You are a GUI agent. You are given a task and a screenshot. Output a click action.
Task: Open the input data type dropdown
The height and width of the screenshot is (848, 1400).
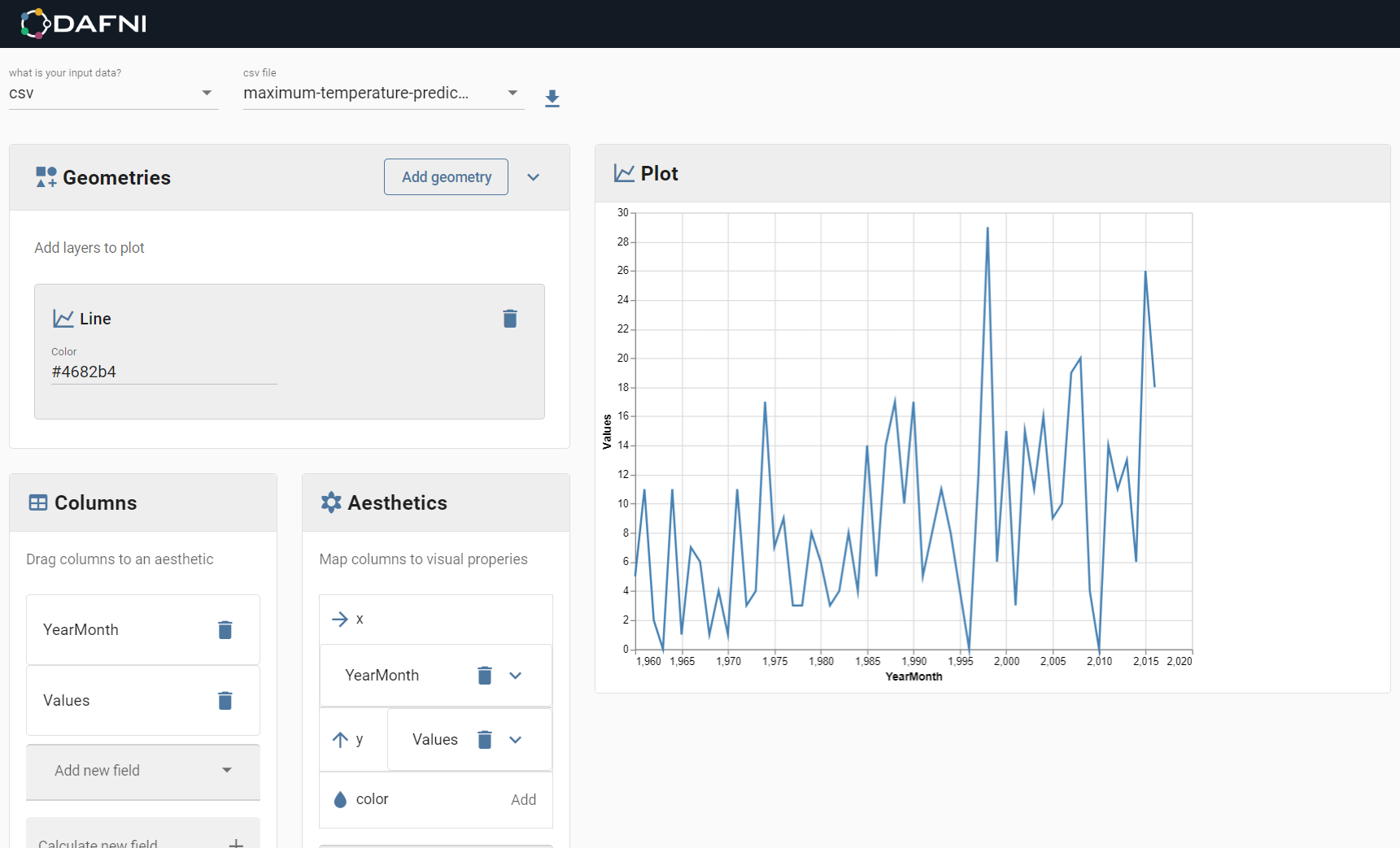tap(207, 93)
